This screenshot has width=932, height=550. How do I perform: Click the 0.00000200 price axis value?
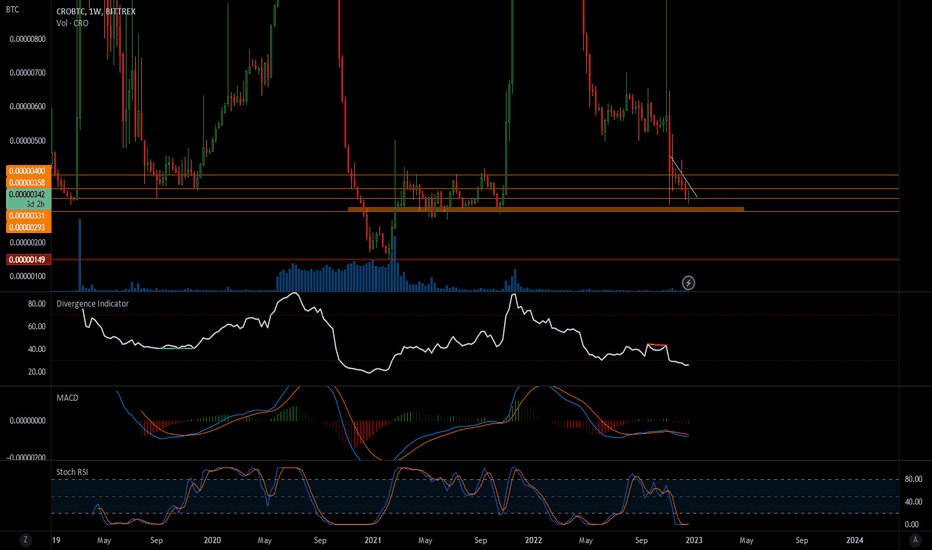point(27,243)
